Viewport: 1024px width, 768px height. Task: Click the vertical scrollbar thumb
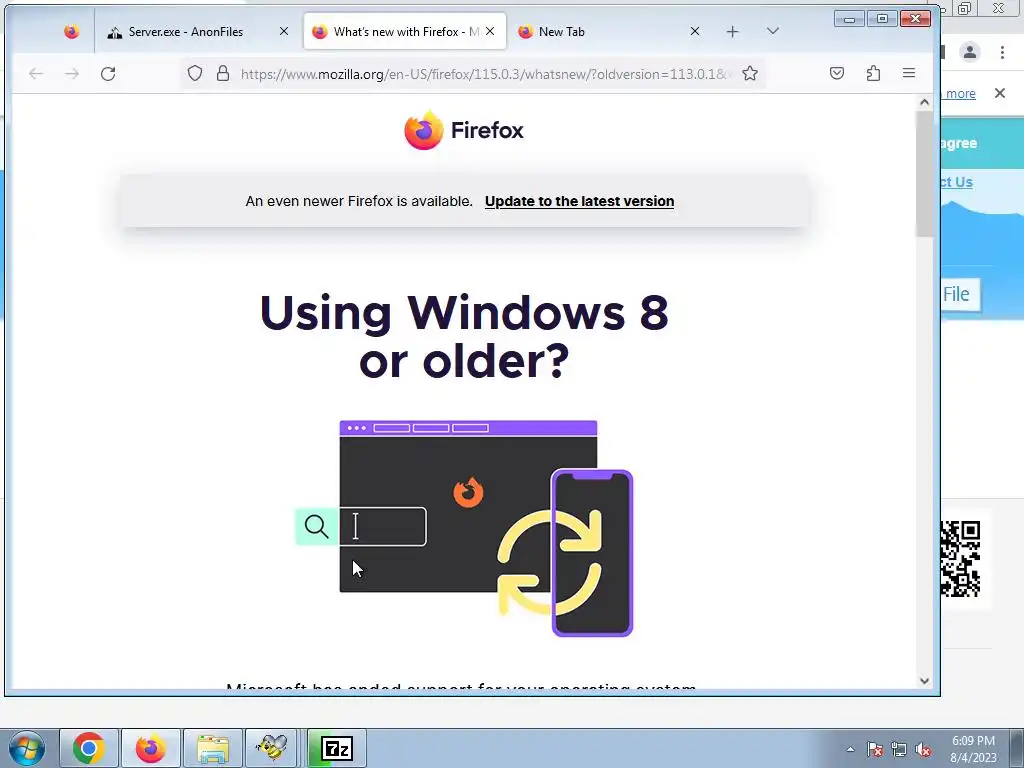pos(924,174)
